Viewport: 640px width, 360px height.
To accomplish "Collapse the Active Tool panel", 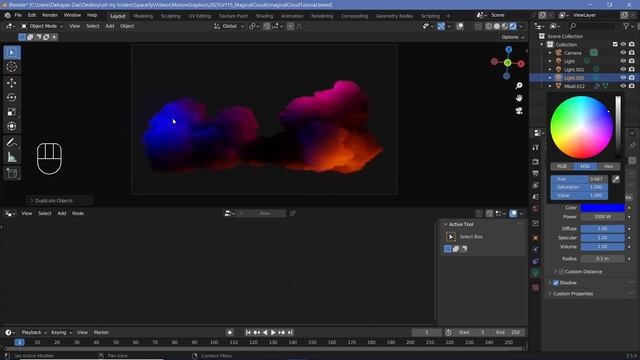I will (446, 224).
